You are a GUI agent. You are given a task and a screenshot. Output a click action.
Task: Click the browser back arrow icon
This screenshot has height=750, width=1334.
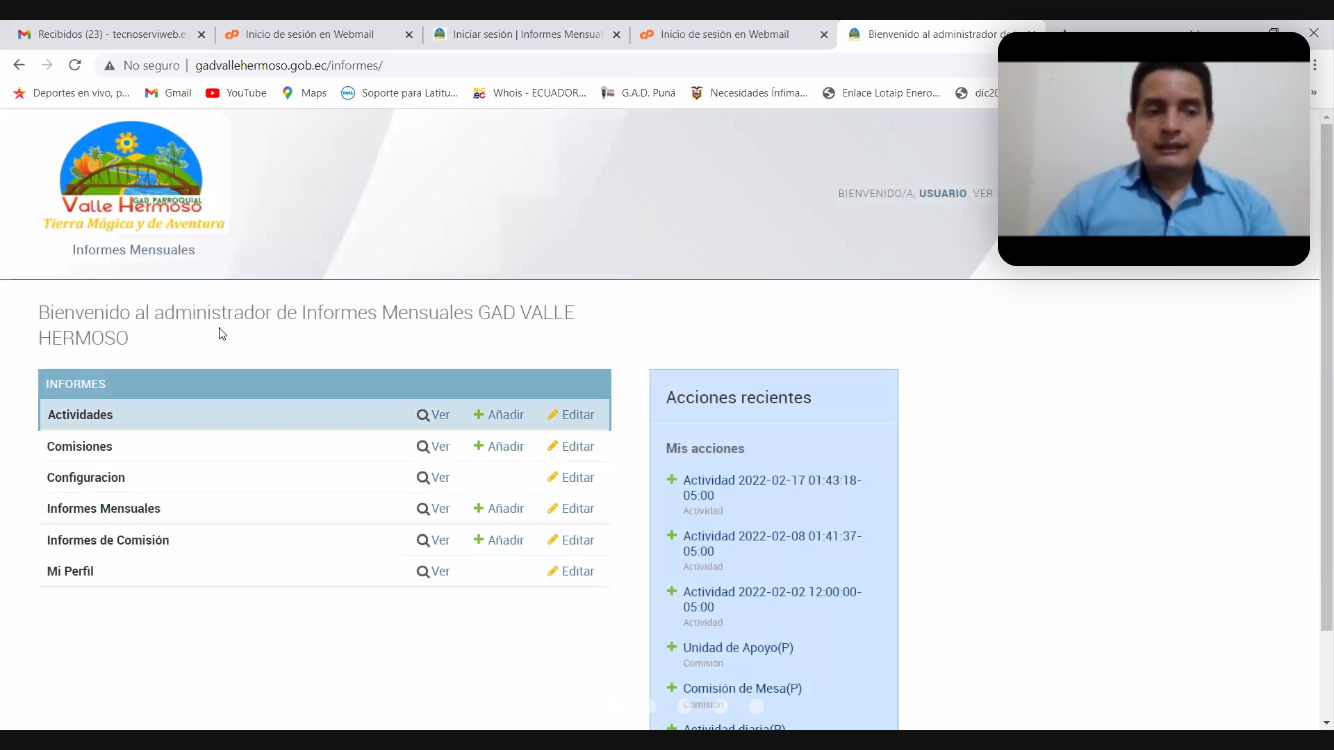point(19,65)
